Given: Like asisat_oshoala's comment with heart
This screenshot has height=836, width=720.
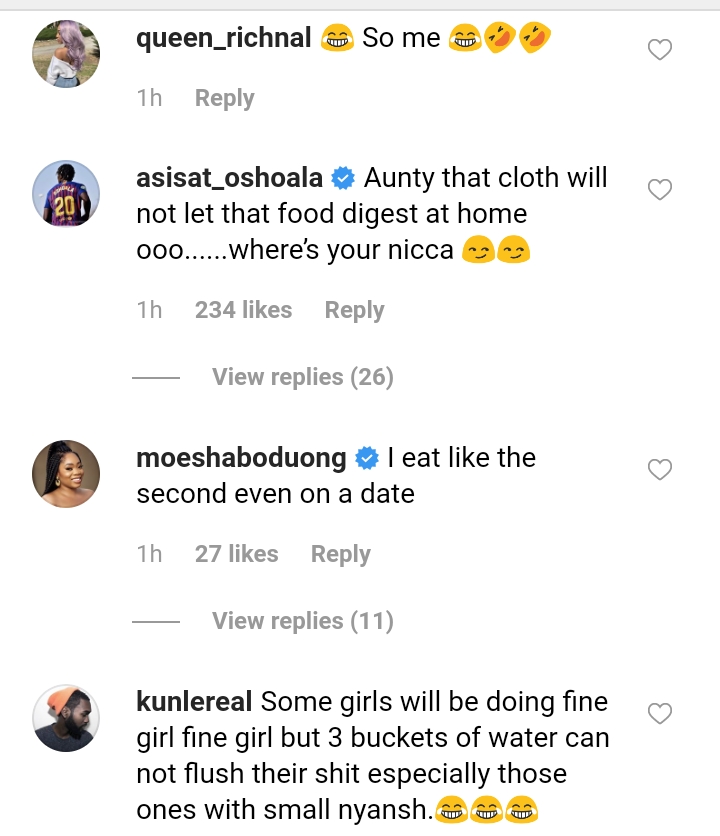Looking at the screenshot, I should pos(660,189).
